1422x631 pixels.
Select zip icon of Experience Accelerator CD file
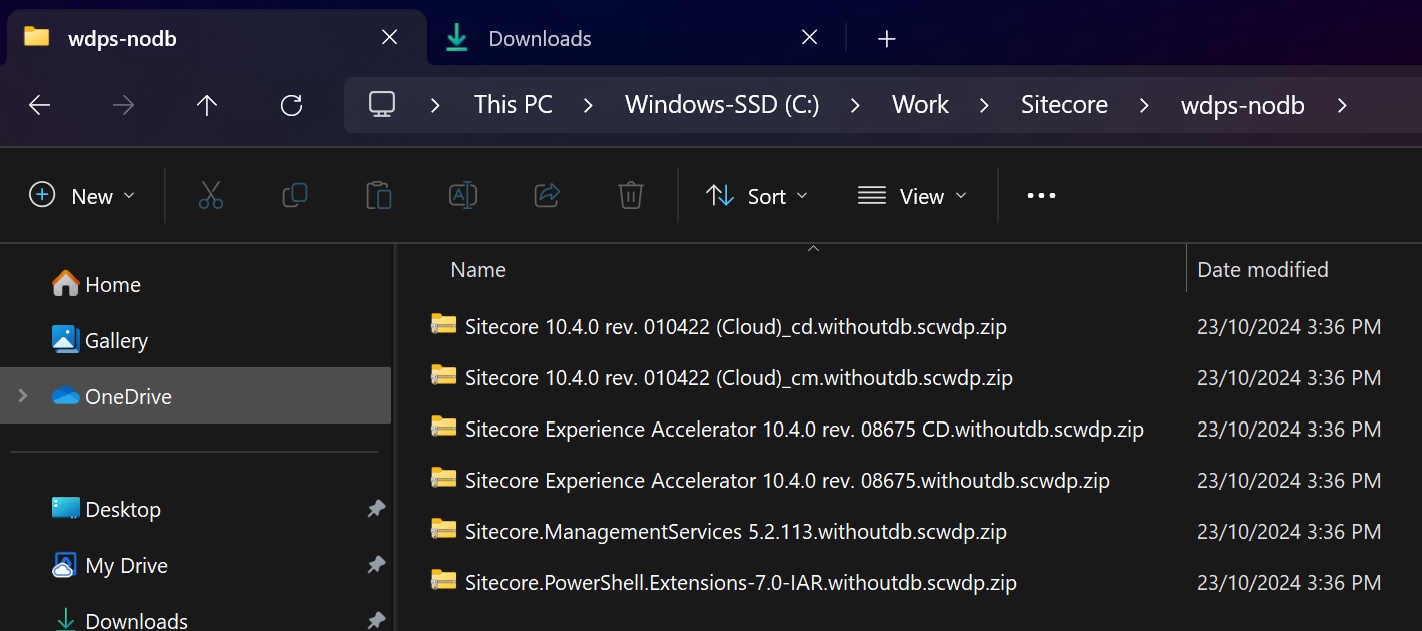pyautogui.click(x=443, y=428)
